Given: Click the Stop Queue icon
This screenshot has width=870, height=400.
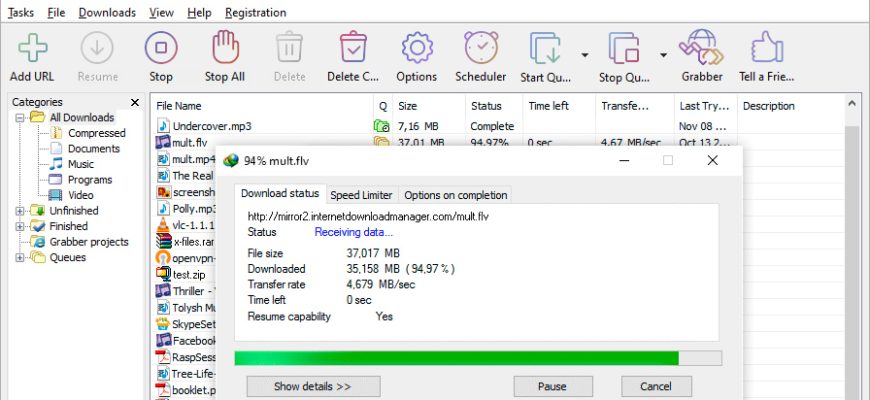Looking at the screenshot, I should point(625,48).
